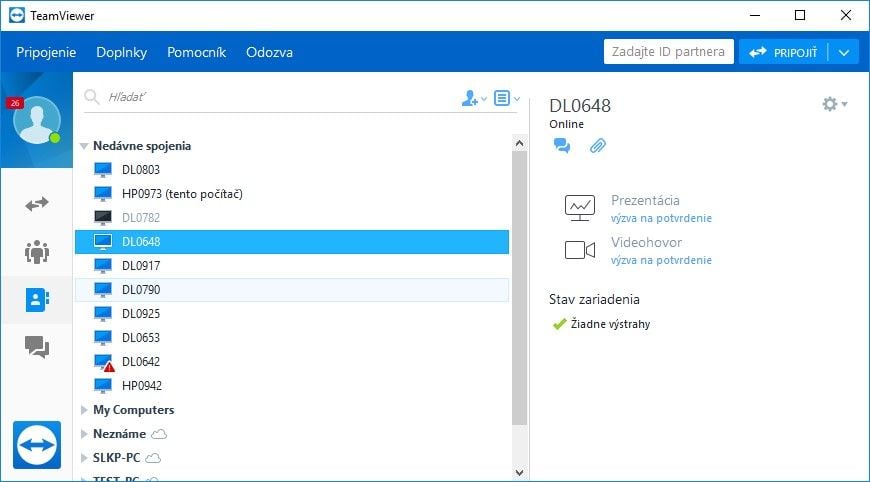The image size is (870, 482).
Task: Click the monitor icon beside DL0803
Action: (103, 170)
